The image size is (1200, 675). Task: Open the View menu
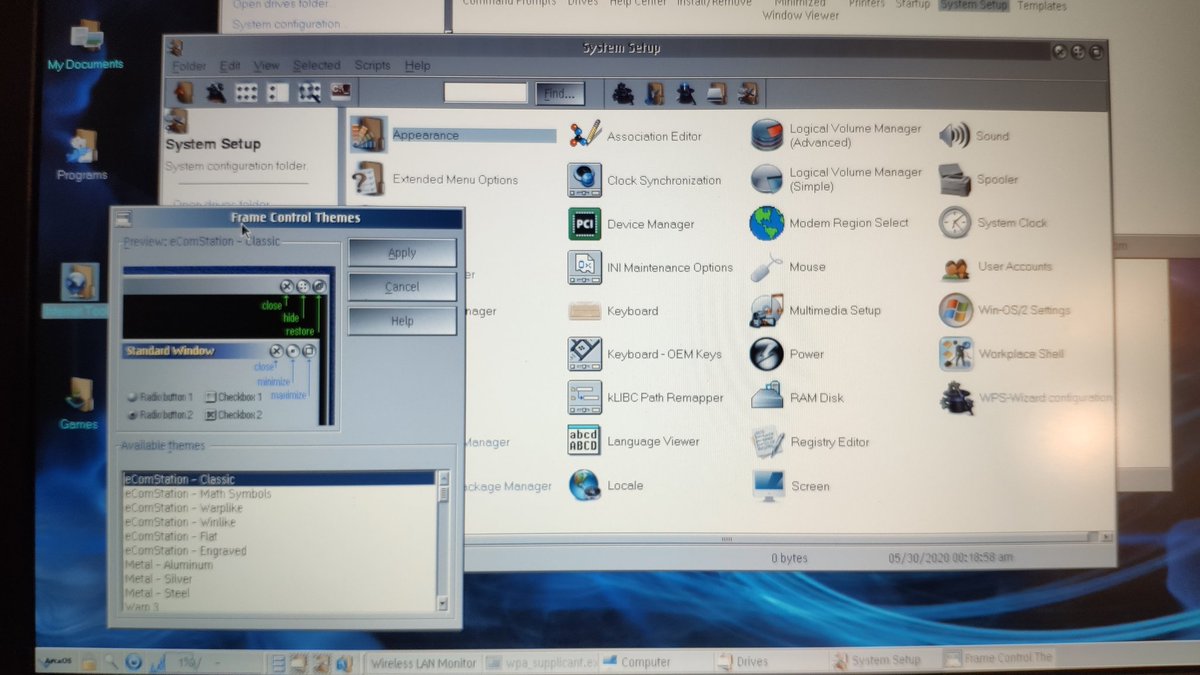tap(266, 66)
